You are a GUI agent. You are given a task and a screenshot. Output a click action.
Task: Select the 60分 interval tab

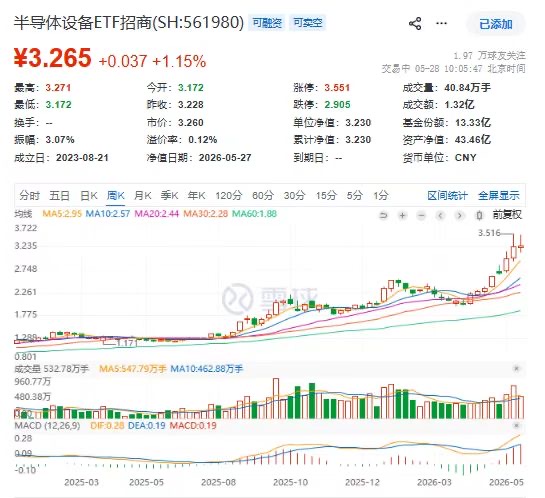[x=263, y=195]
